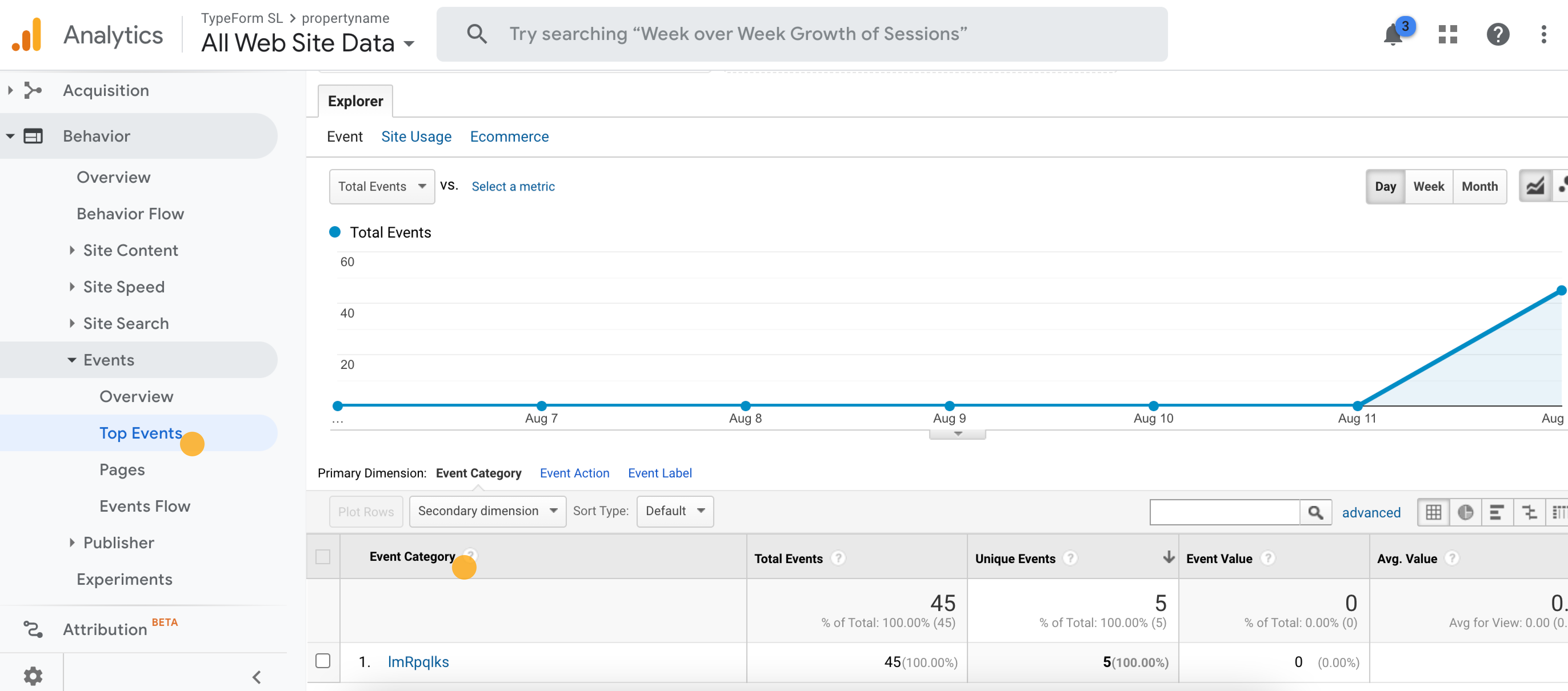The height and width of the screenshot is (691, 1568).
Task: Focus the table filter search field
Action: coord(1225,512)
